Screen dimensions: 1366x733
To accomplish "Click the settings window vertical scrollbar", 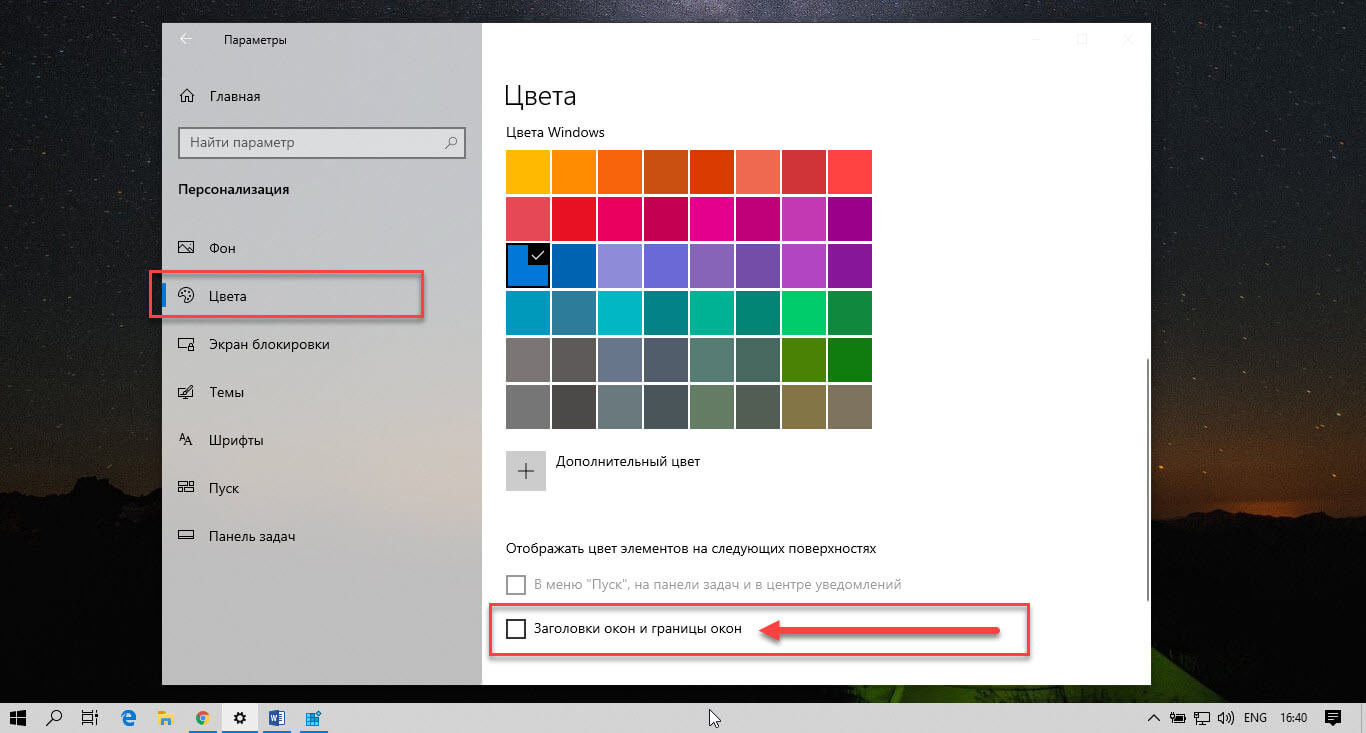I will point(1148,480).
